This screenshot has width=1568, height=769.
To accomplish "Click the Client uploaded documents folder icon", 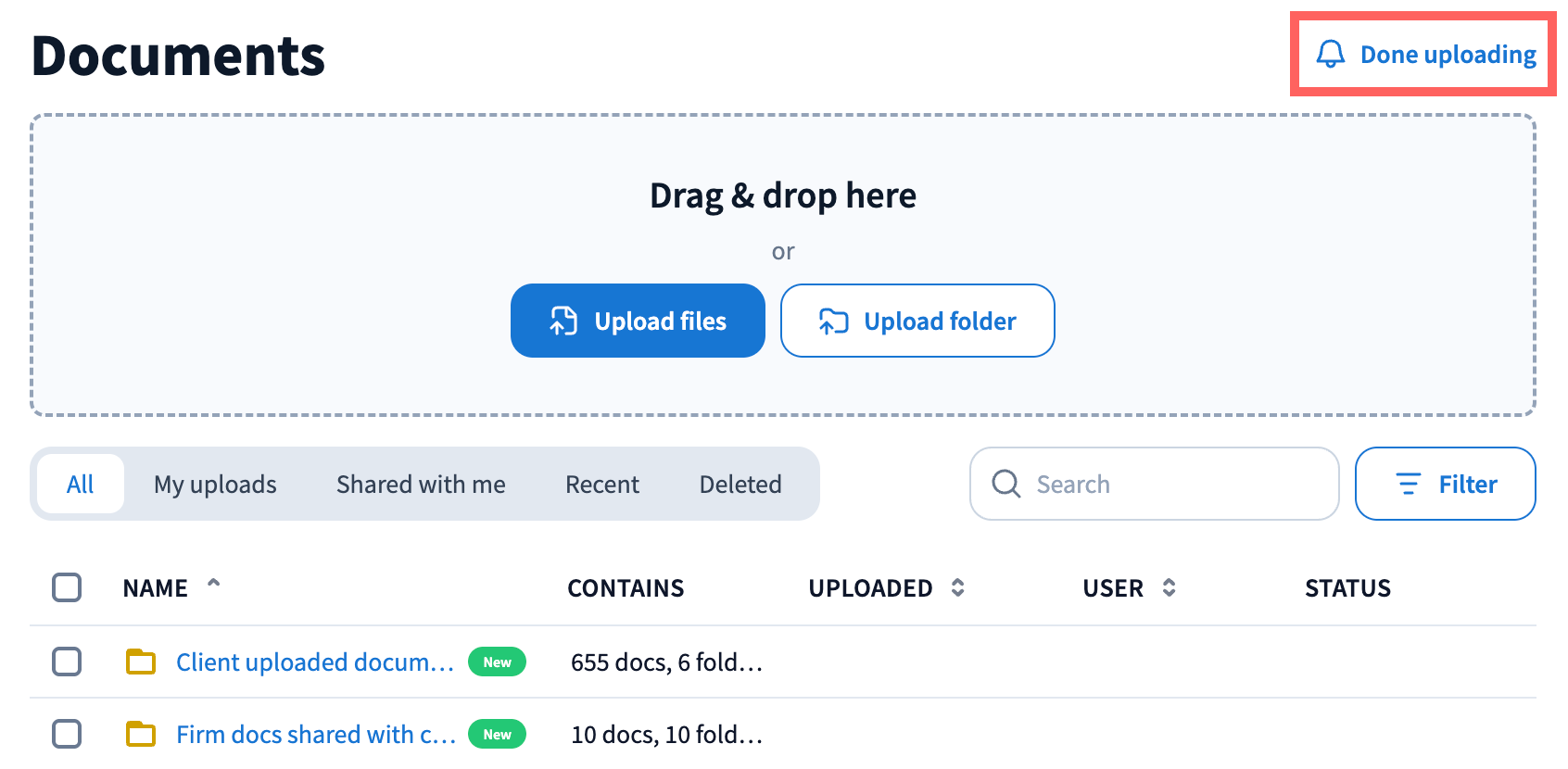I will click(141, 662).
